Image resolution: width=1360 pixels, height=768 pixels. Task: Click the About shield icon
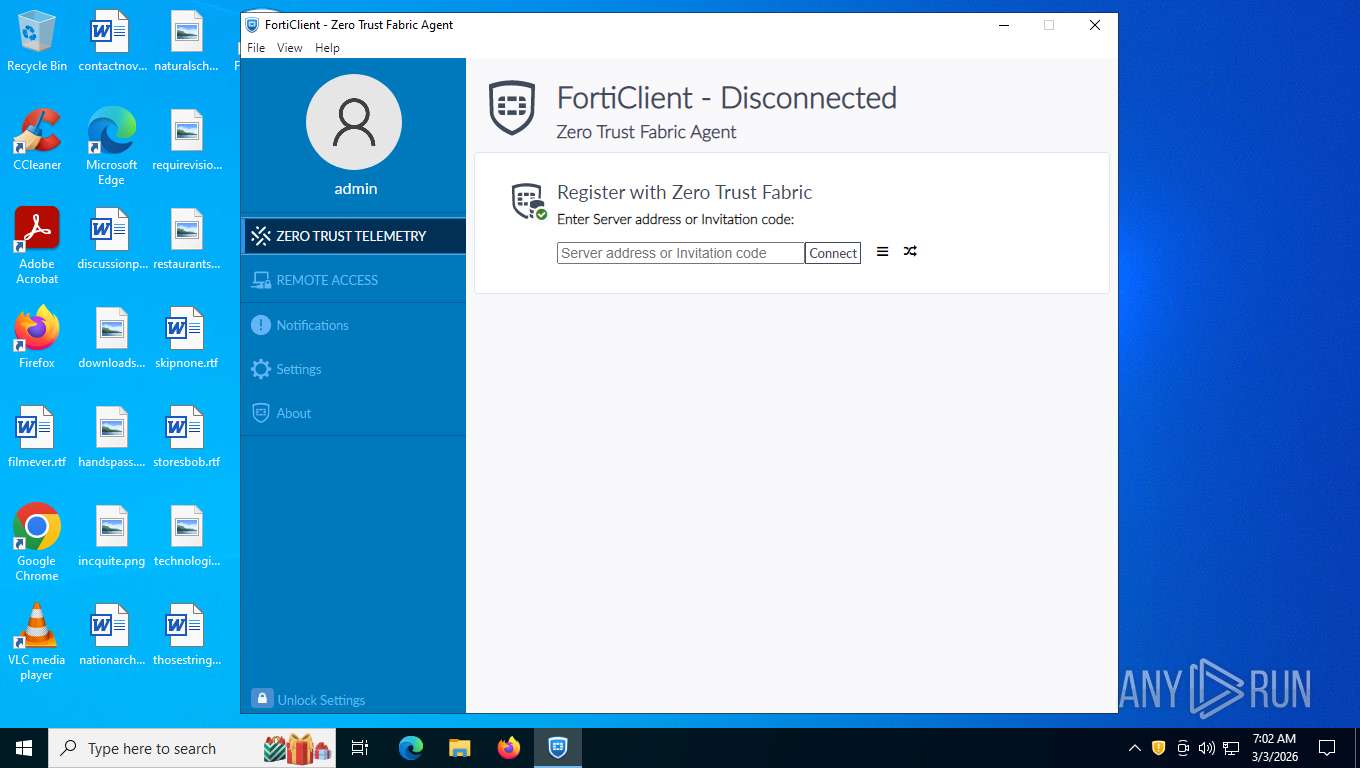(261, 413)
